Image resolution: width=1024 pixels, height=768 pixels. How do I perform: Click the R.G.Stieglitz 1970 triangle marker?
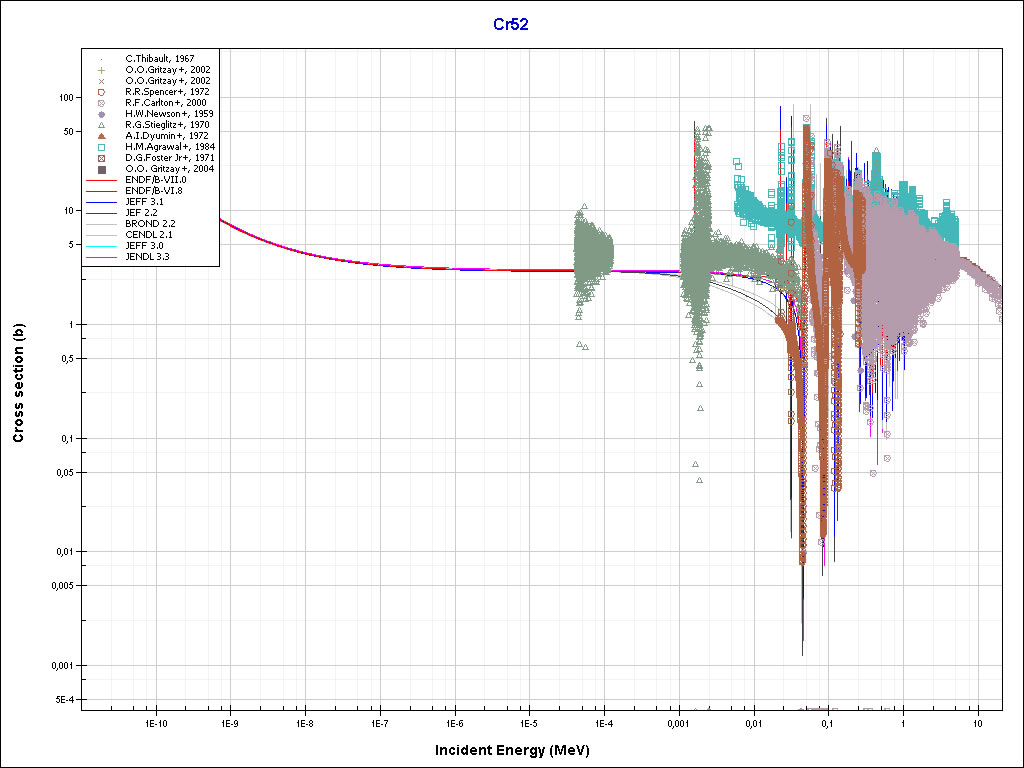click(102, 125)
